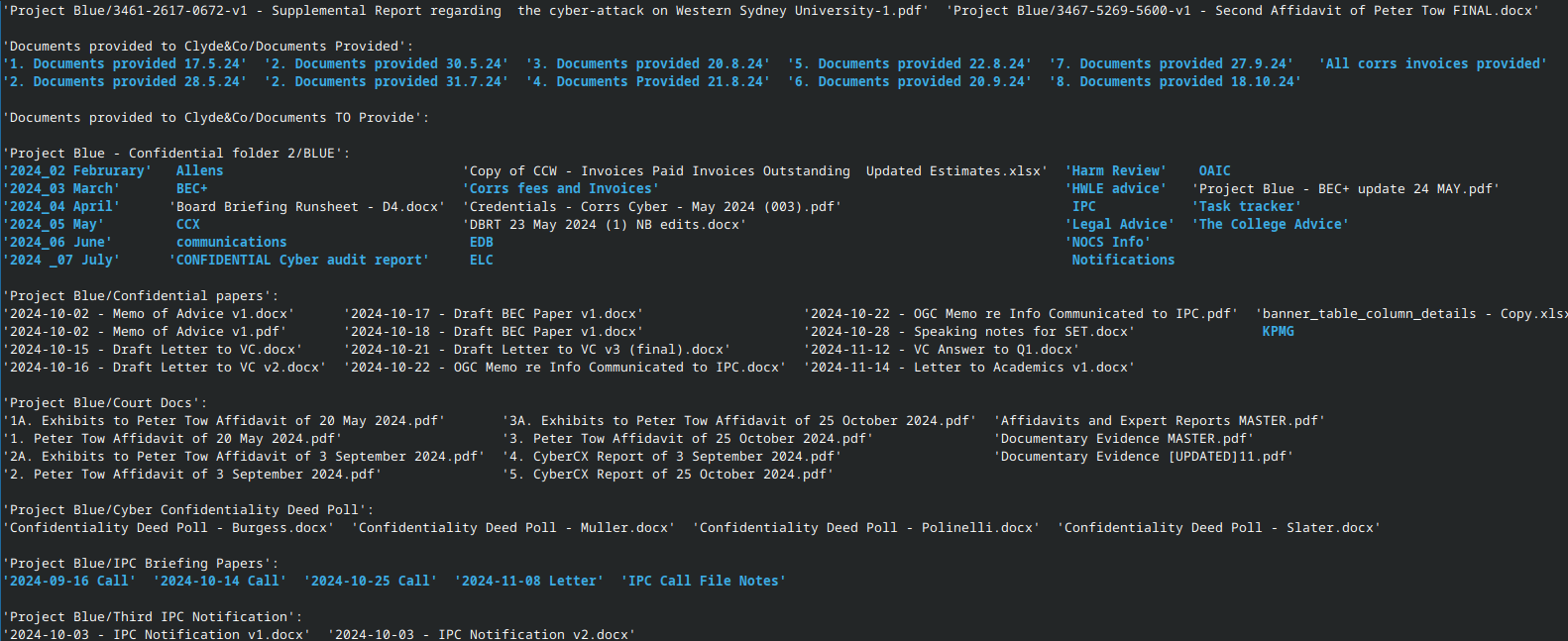
Task: Click 'Corrs fees and Invoices' directory
Action: pyautogui.click(x=561, y=188)
